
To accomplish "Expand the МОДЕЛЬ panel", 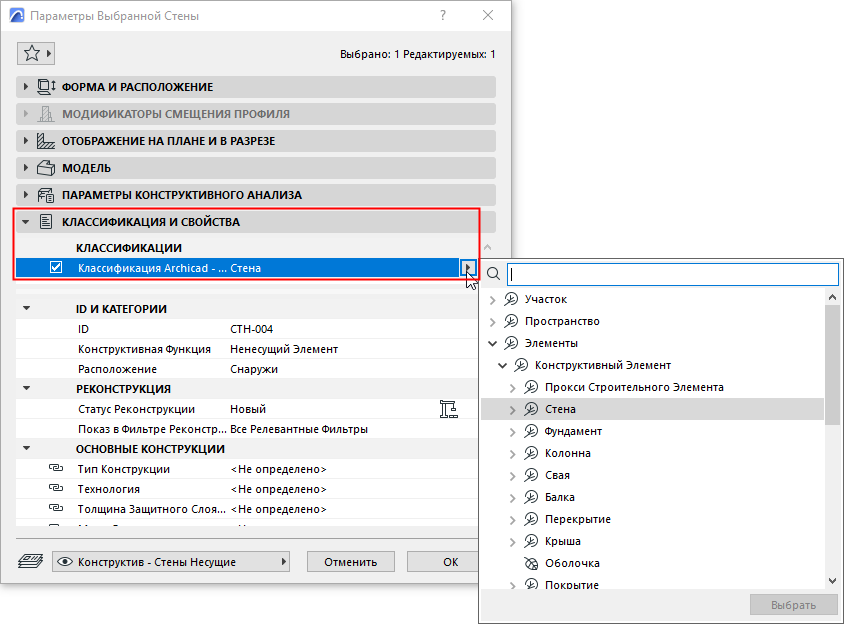I will 25,168.
